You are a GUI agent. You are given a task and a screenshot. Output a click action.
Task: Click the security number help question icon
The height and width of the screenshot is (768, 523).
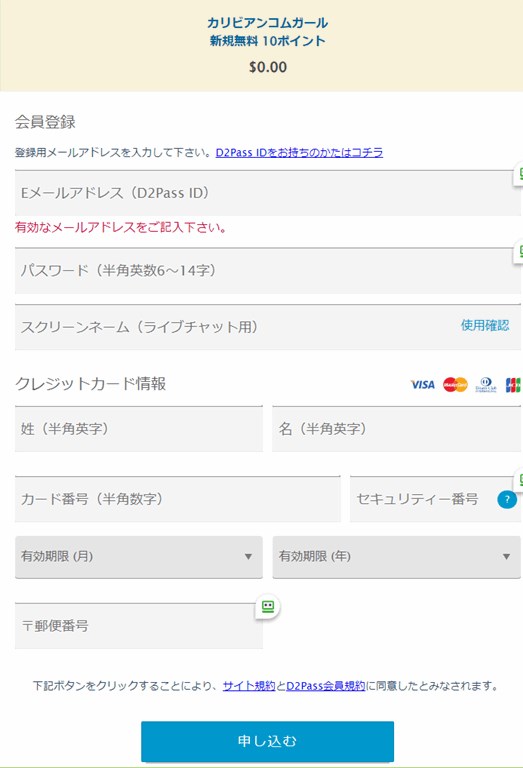[507, 500]
